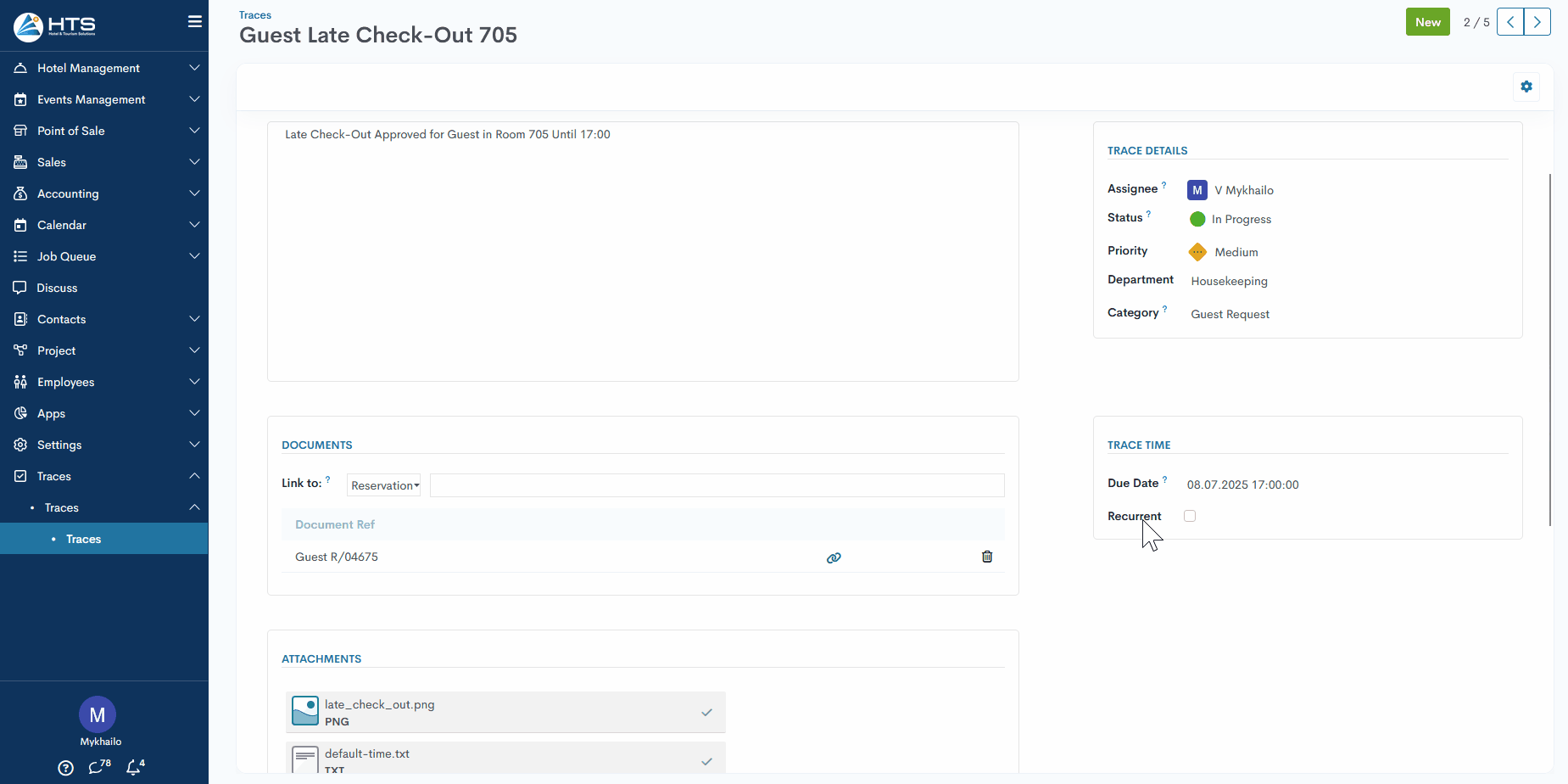The image size is (1568, 784).
Task: Click the checkmark on late_check_out.png
Action: click(x=706, y=713)
